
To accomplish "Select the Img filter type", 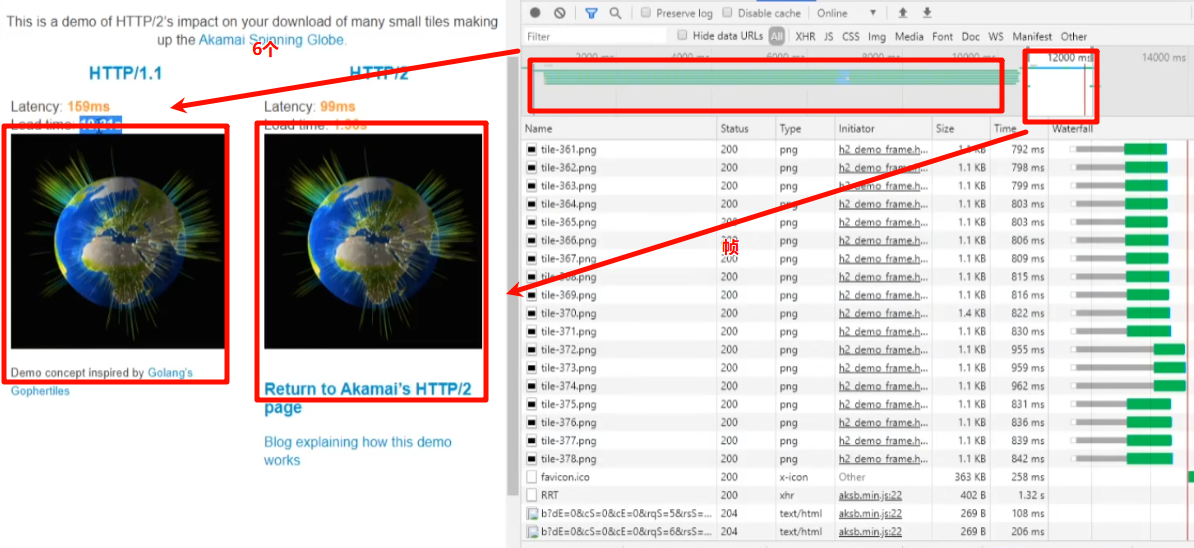I will click(876, 36).
